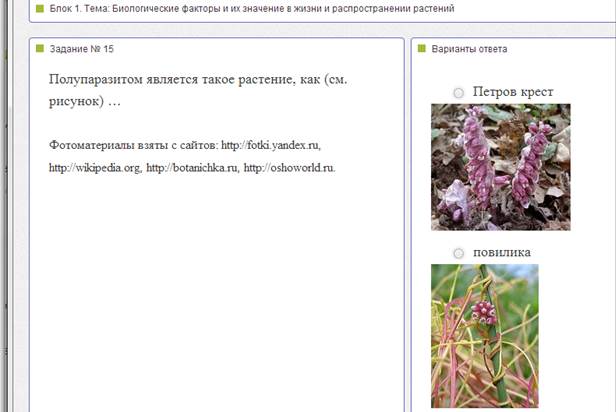The height and width of the screenshot is (412, 616).
Task: Click the question text about Полупаразитом
Action: click(198, 90)
